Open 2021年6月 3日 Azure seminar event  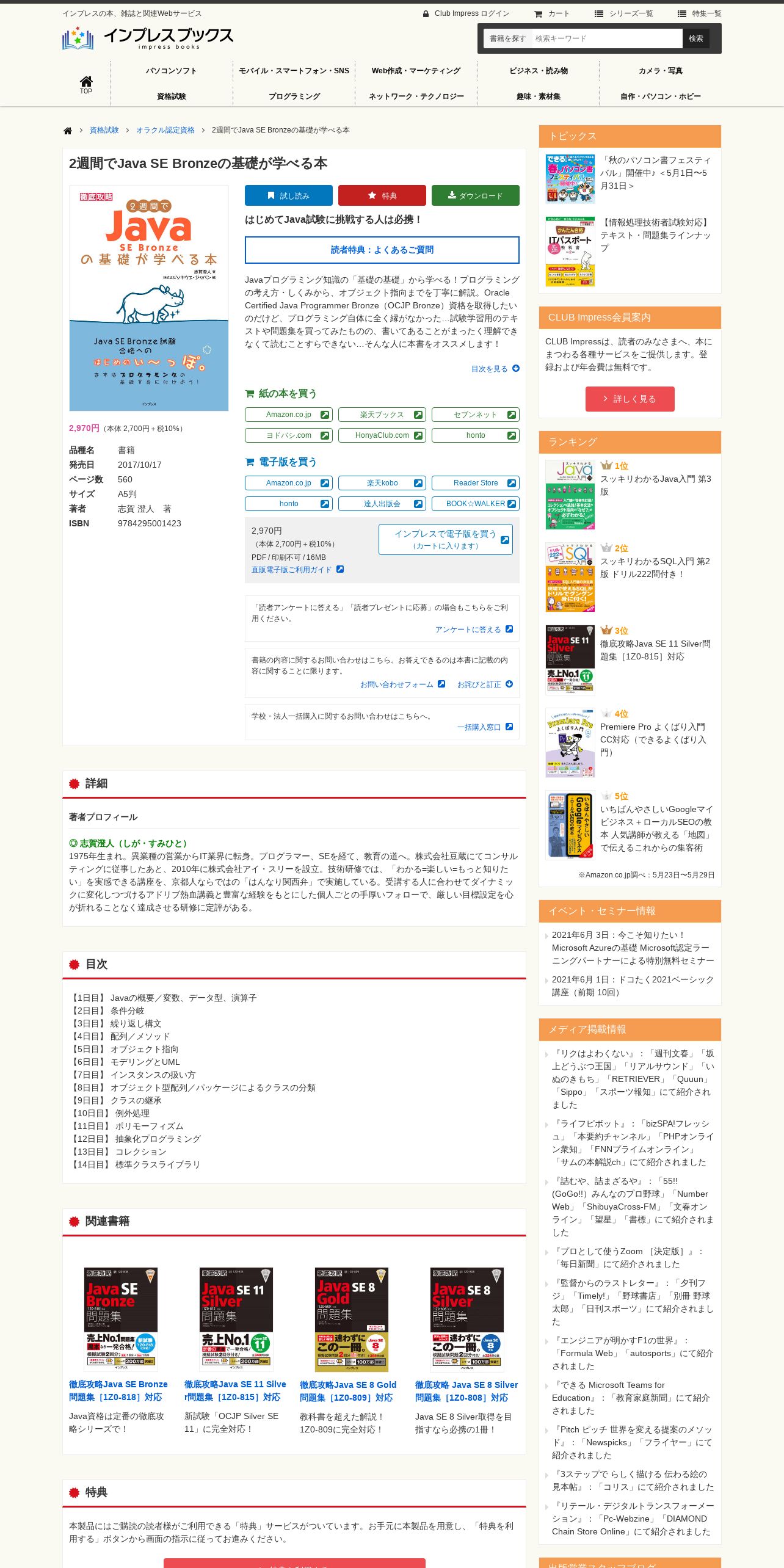[x=633, y=948]
